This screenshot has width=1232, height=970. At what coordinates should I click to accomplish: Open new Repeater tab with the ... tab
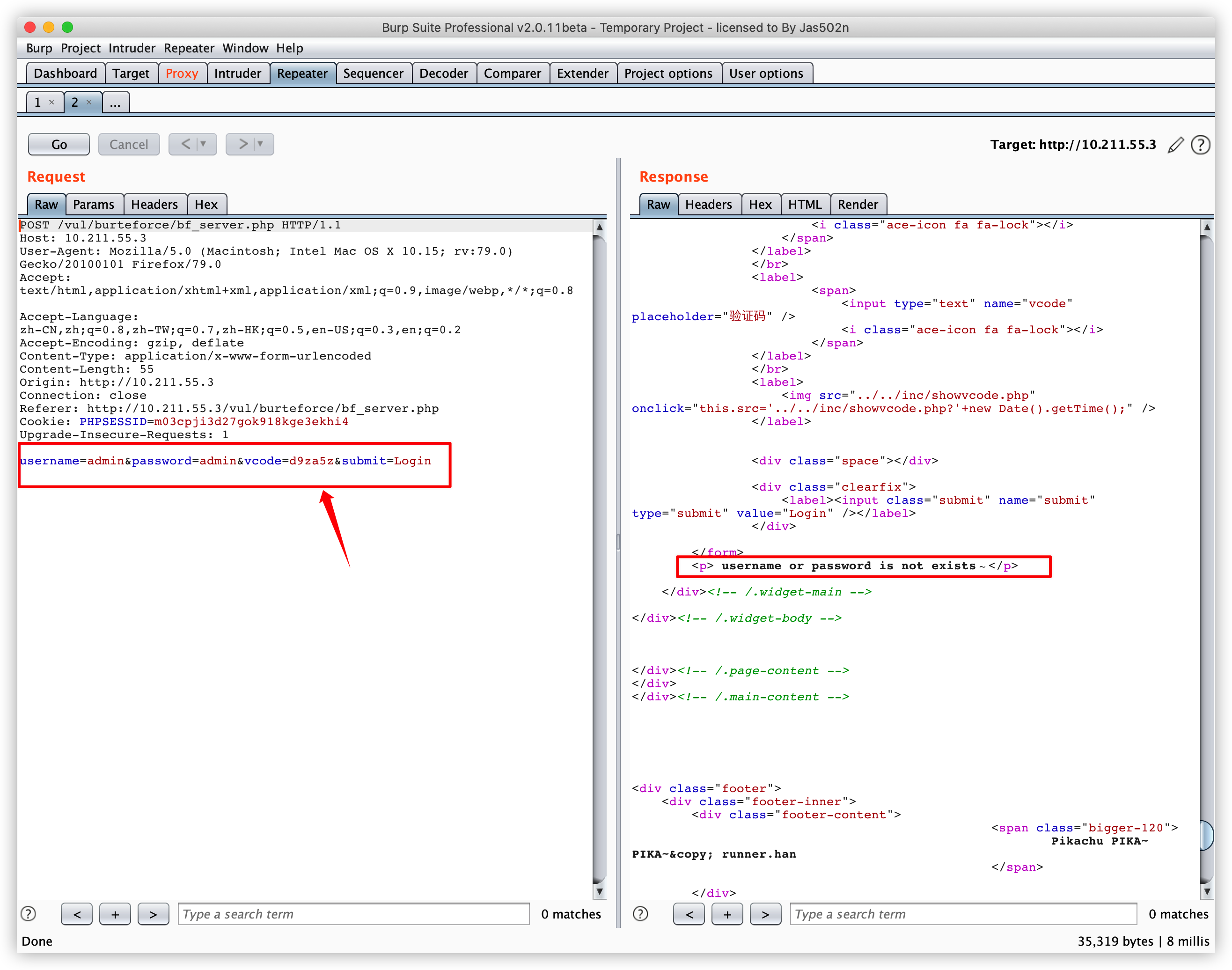click(115, 103)
